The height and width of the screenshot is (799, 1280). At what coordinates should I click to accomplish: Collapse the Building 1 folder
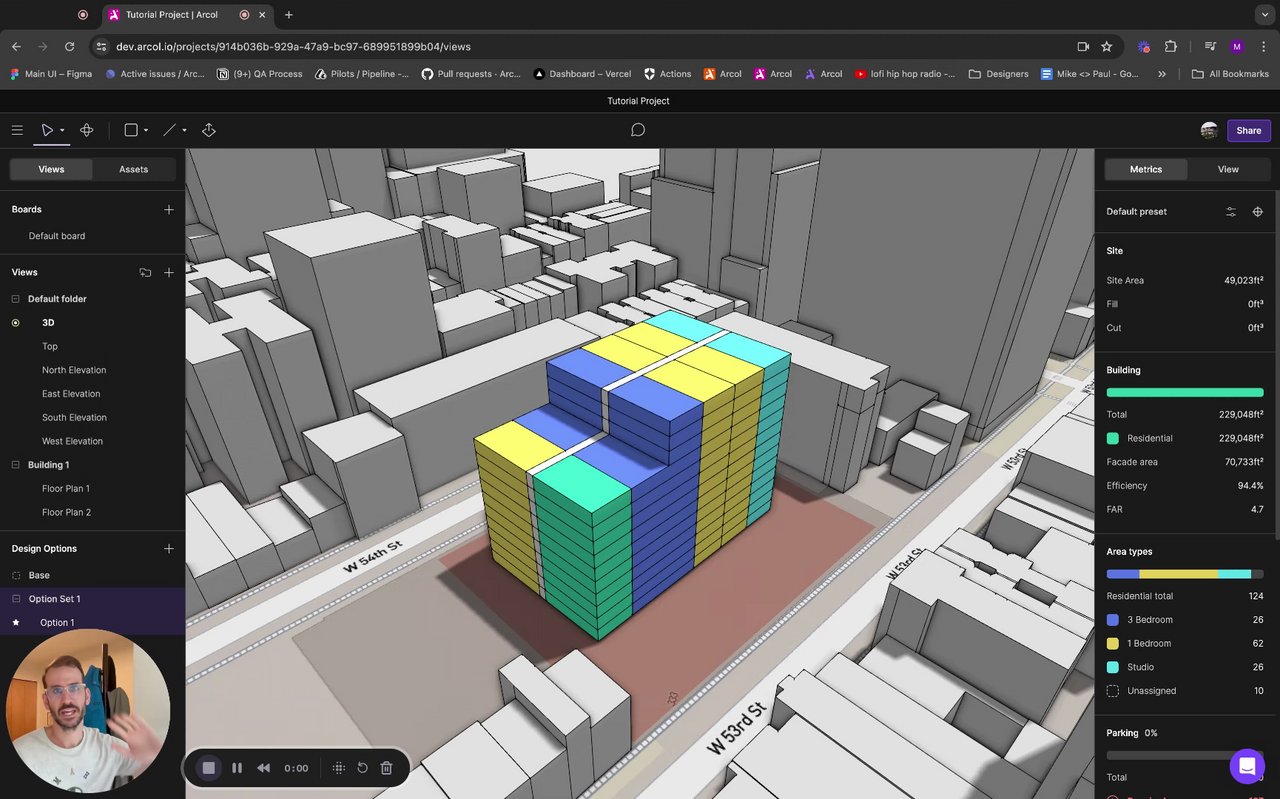(x=16, y=465)
